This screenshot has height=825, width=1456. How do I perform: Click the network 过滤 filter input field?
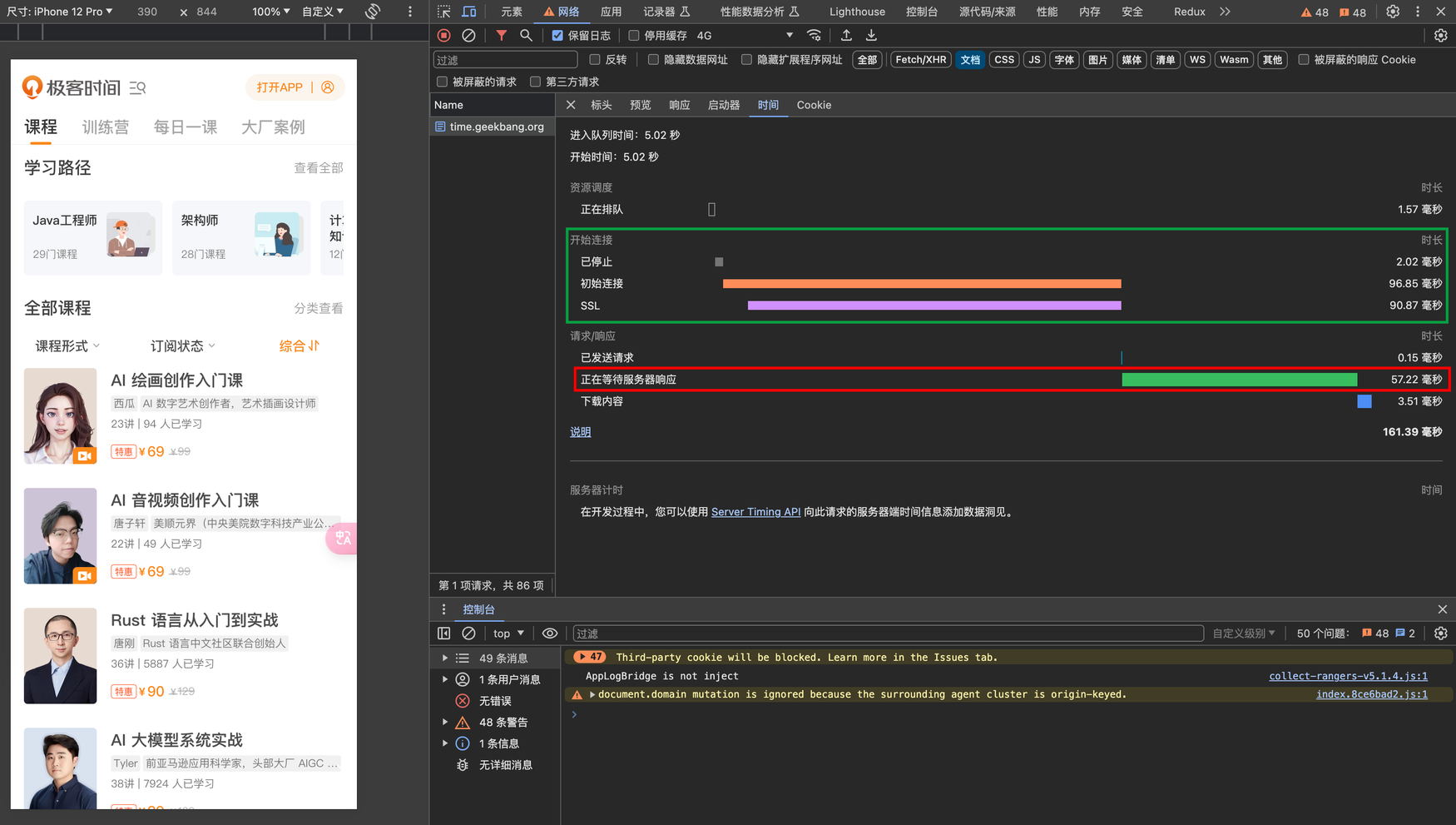[x=505, y=60]
